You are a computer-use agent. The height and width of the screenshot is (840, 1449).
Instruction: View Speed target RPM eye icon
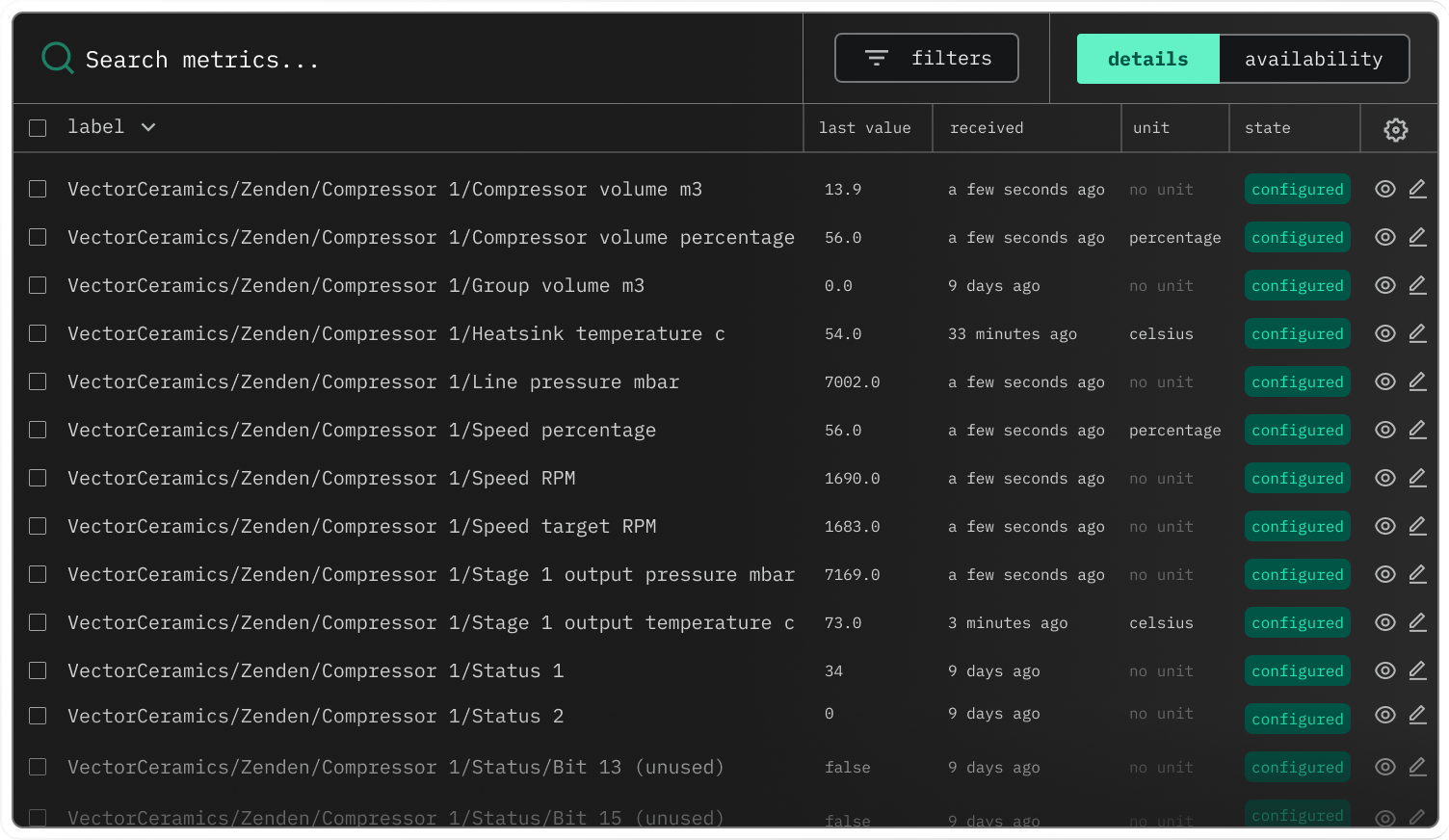click(x=1385, y=526)
